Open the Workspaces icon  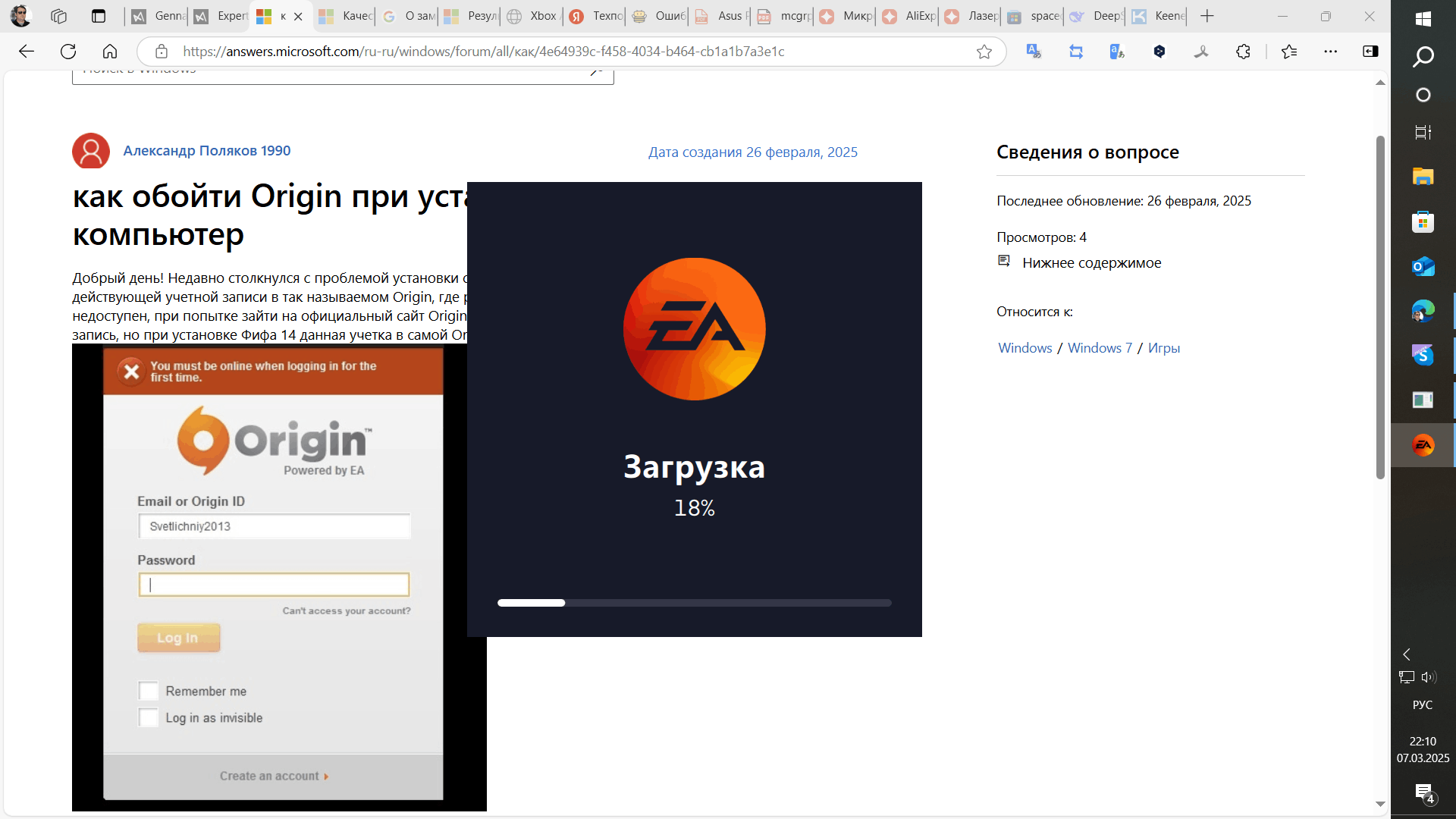coord(58,16)
